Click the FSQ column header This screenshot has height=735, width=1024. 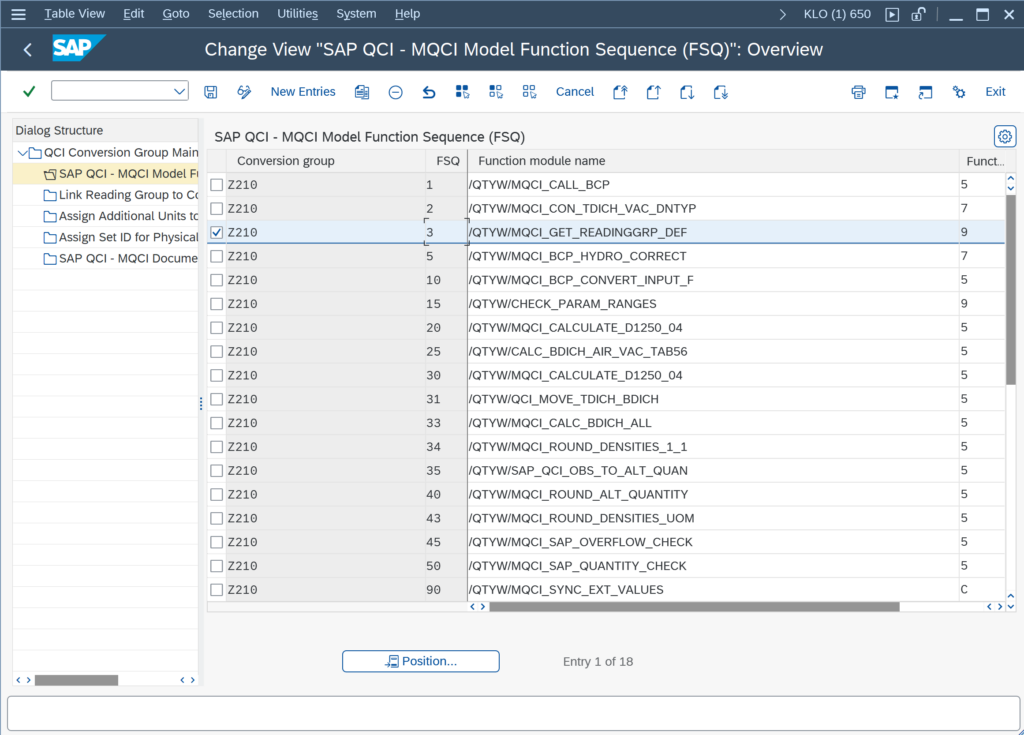[448, 161]
